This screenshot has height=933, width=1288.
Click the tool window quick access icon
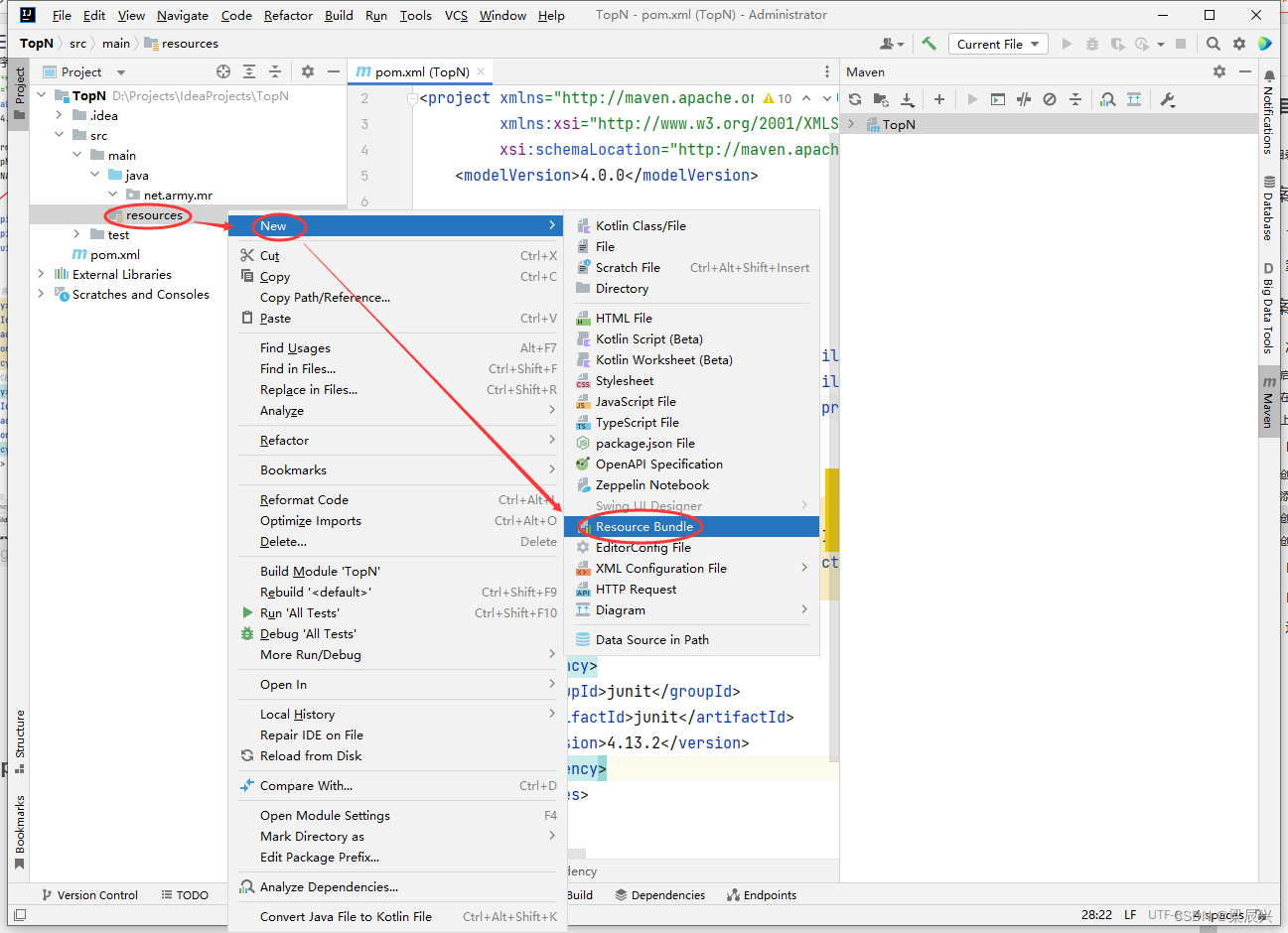click(19, 915)
